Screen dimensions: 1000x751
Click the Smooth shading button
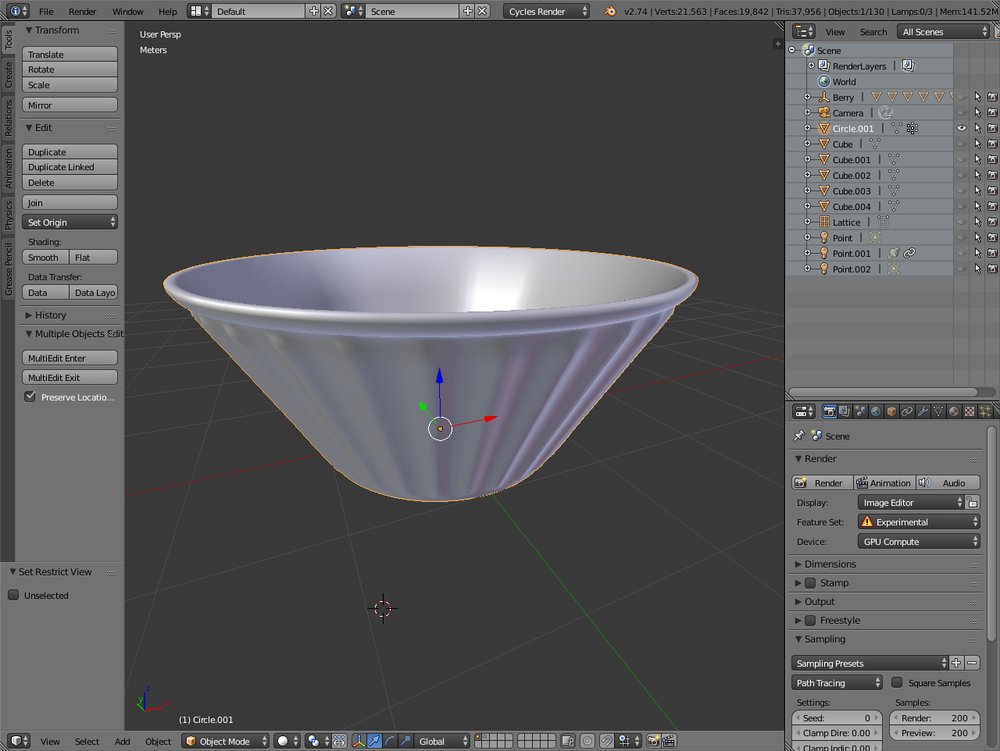(x=44, y=257)
